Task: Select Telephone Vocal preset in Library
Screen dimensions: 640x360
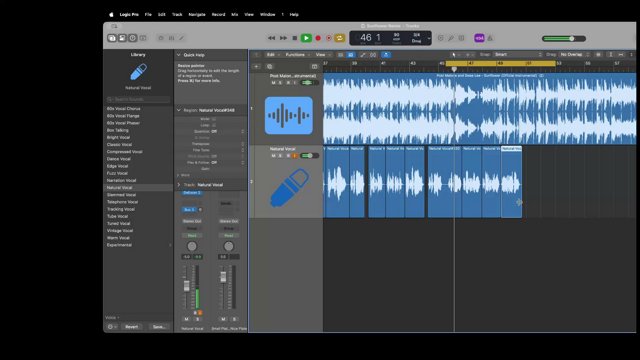Action: click(x=122, y=202)
